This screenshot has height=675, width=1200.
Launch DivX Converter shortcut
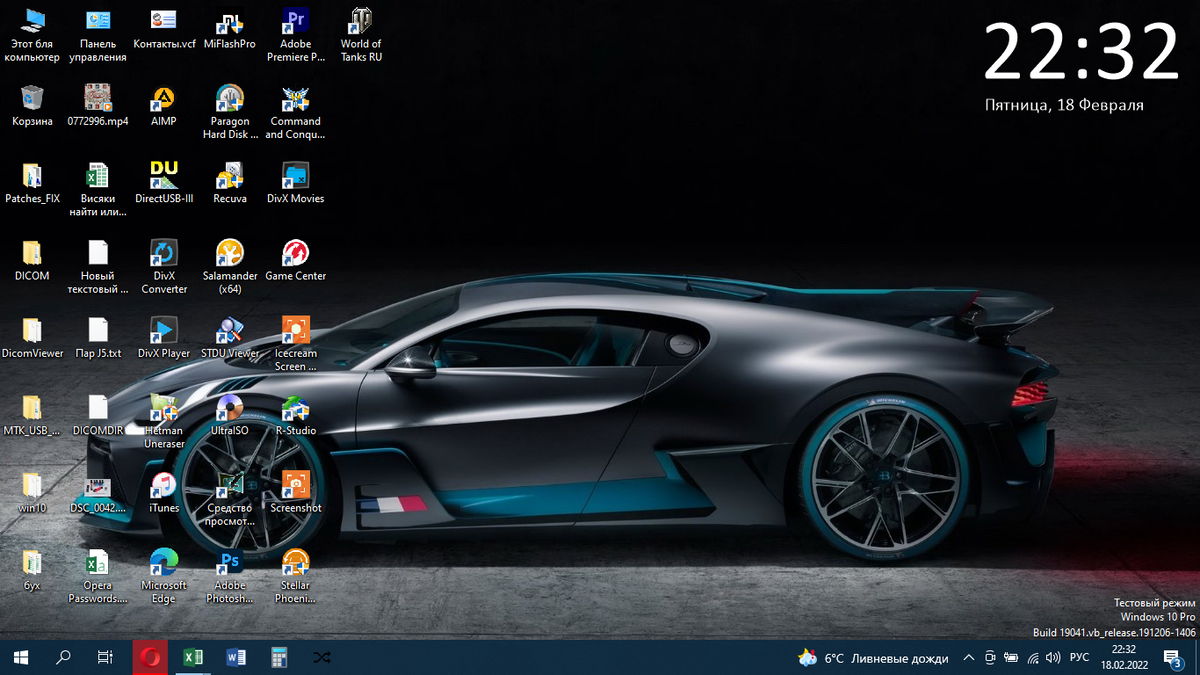[164, 266]
